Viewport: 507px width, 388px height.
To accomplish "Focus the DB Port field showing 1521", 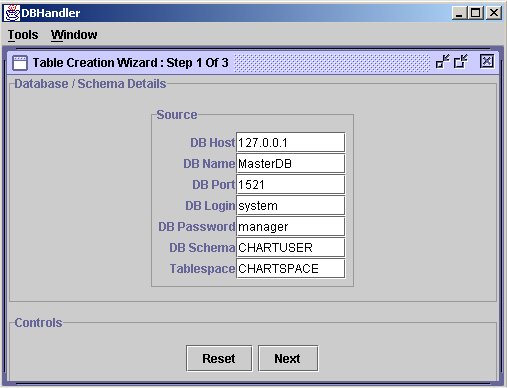I will point(291,184).
